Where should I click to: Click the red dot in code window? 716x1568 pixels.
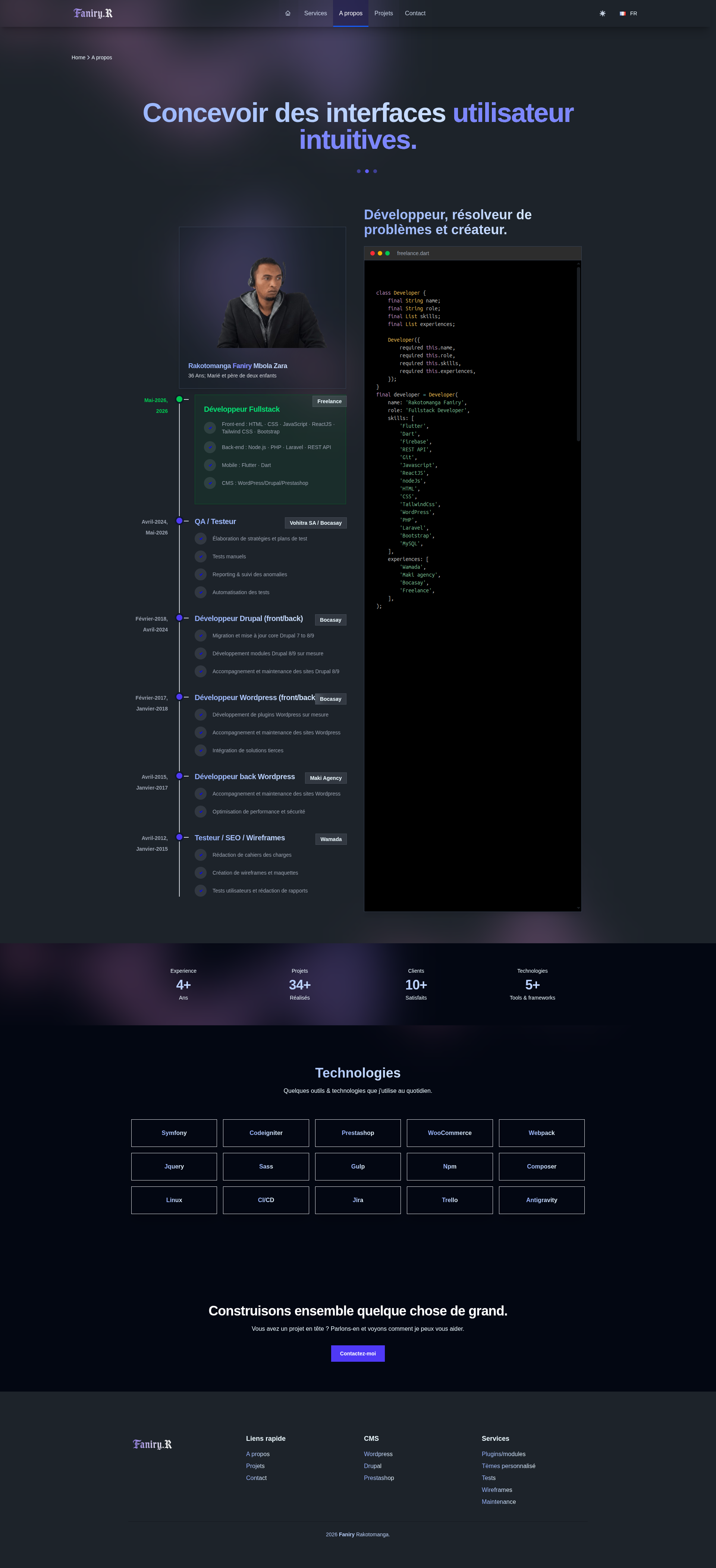pyautogui.click(x=373, y=253)
